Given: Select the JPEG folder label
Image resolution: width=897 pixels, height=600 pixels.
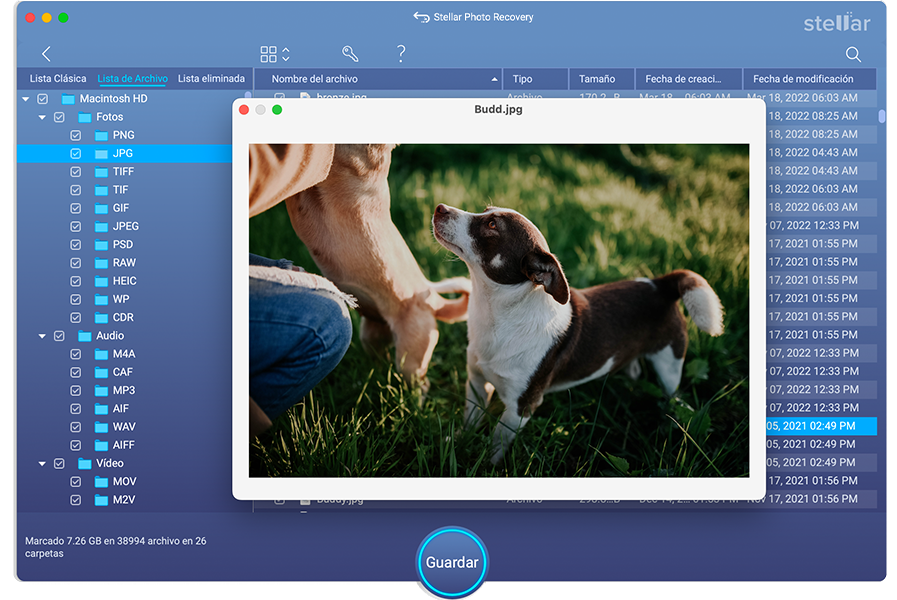Looking at the screenshot, I should (126, 227).
